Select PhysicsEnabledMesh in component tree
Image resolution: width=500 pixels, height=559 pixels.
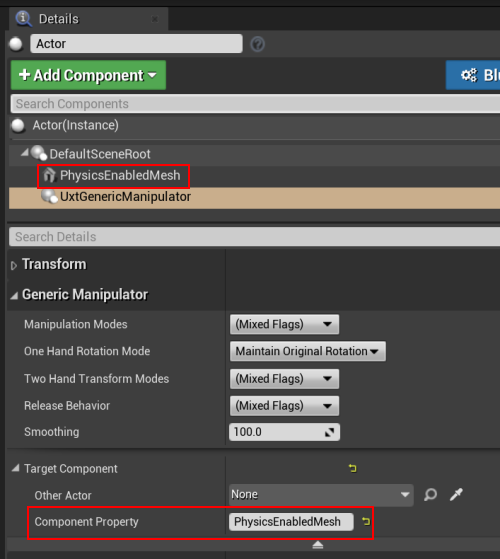[x=120, y=175]
